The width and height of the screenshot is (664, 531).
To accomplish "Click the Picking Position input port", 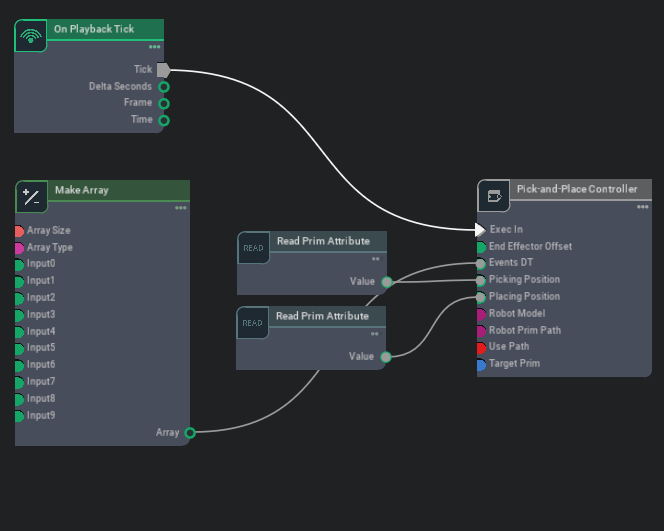I will click(481, 280).
